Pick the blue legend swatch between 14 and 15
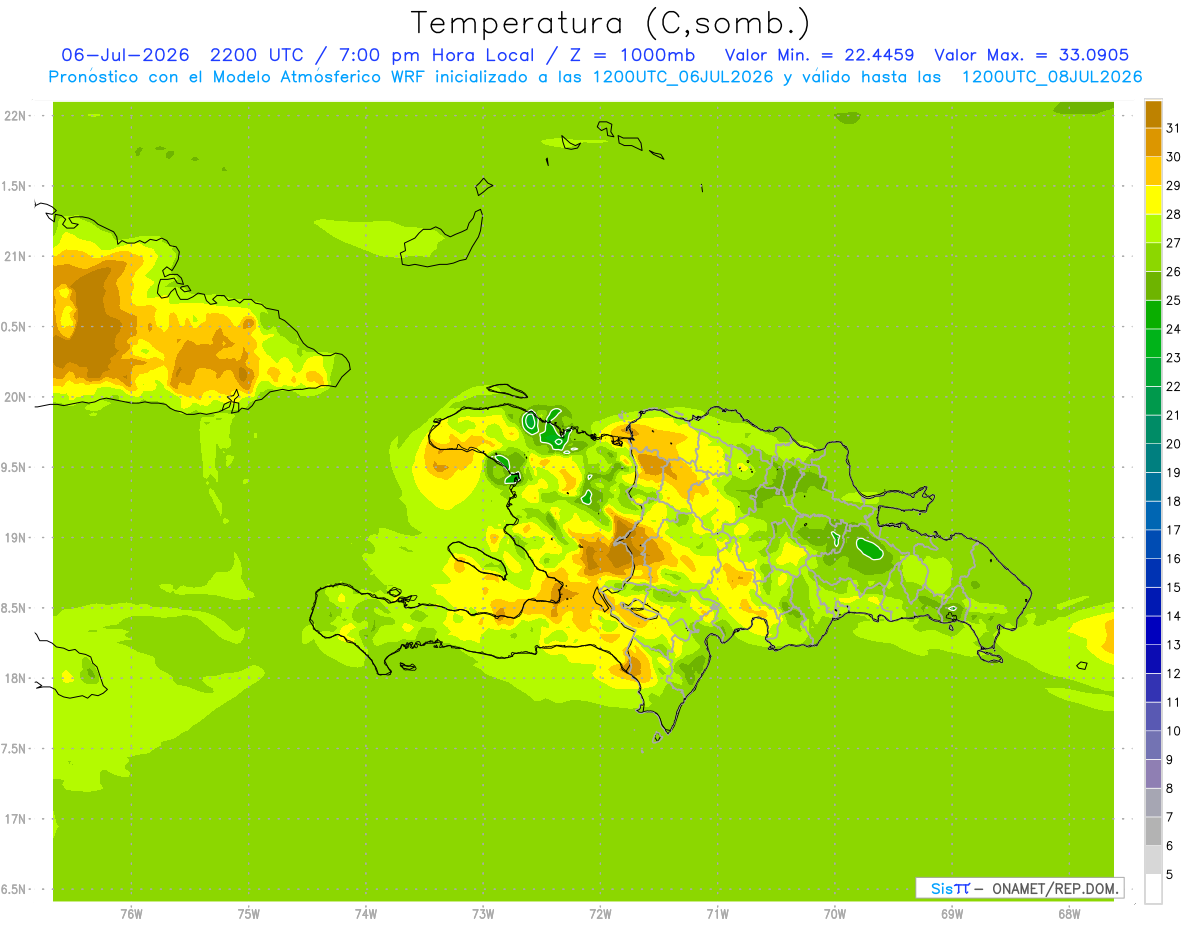 (1153, 602)
